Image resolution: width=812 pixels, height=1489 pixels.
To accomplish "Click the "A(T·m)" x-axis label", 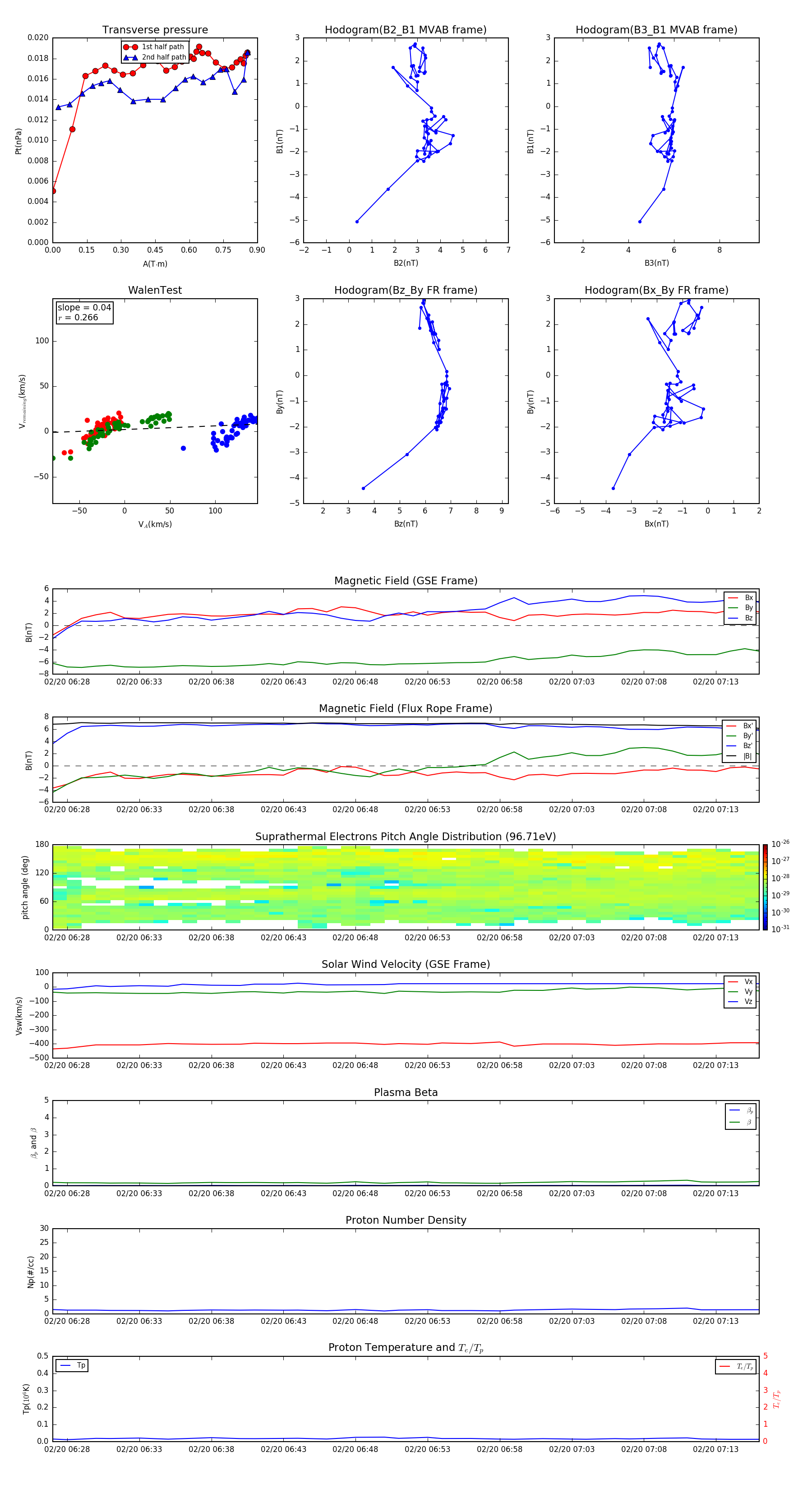I will pyautogui.click(x=155, y=264).
